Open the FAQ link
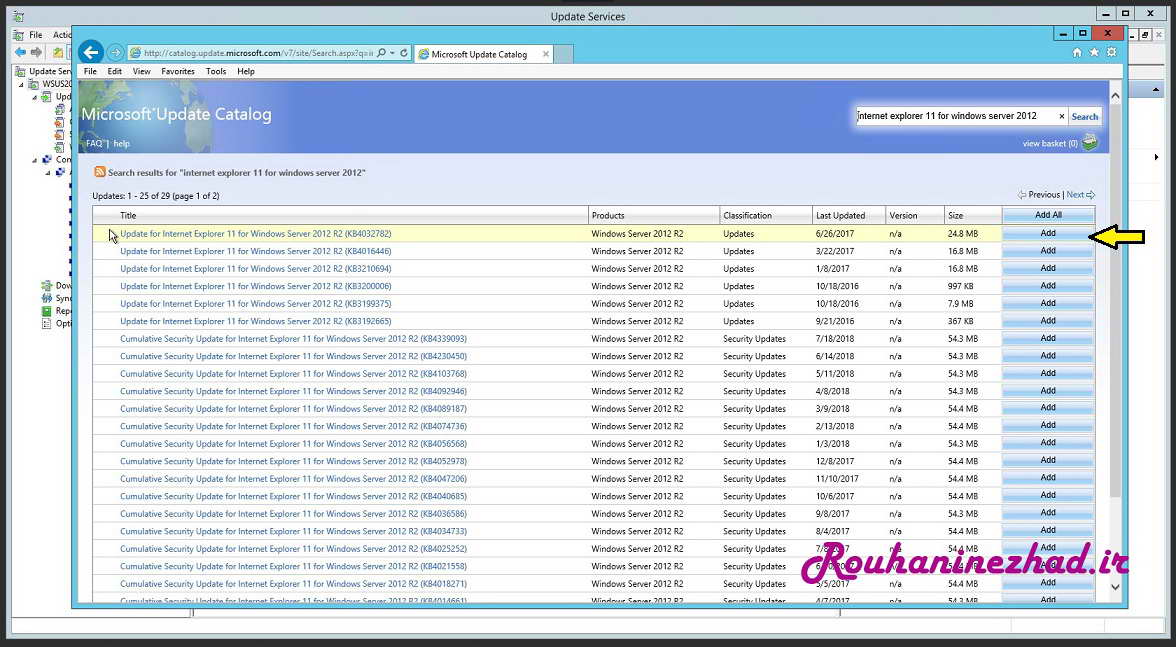Image resolution: width=1176 pixels, height=647 pixels. 94,143
